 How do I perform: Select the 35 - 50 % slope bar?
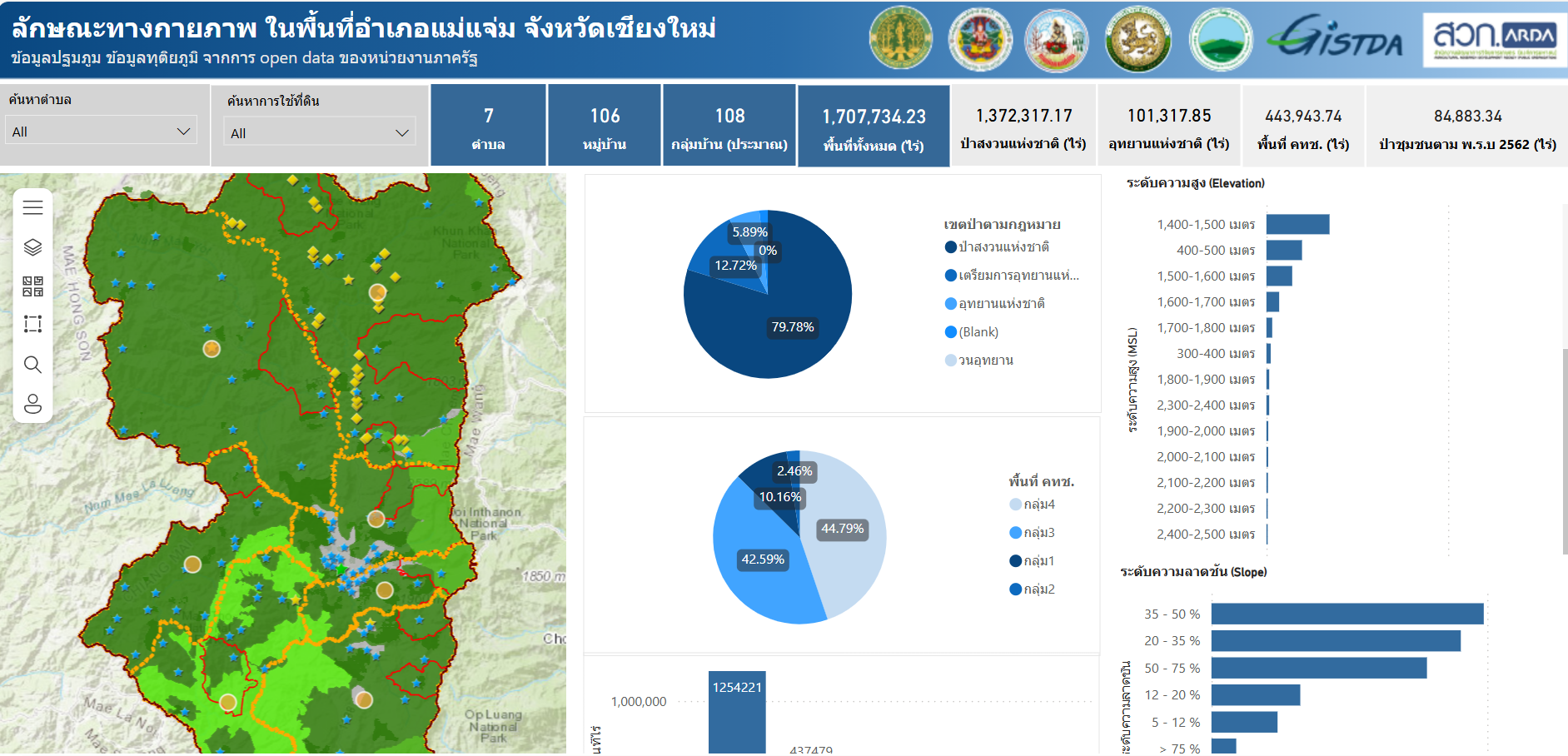coord(1347,614)
